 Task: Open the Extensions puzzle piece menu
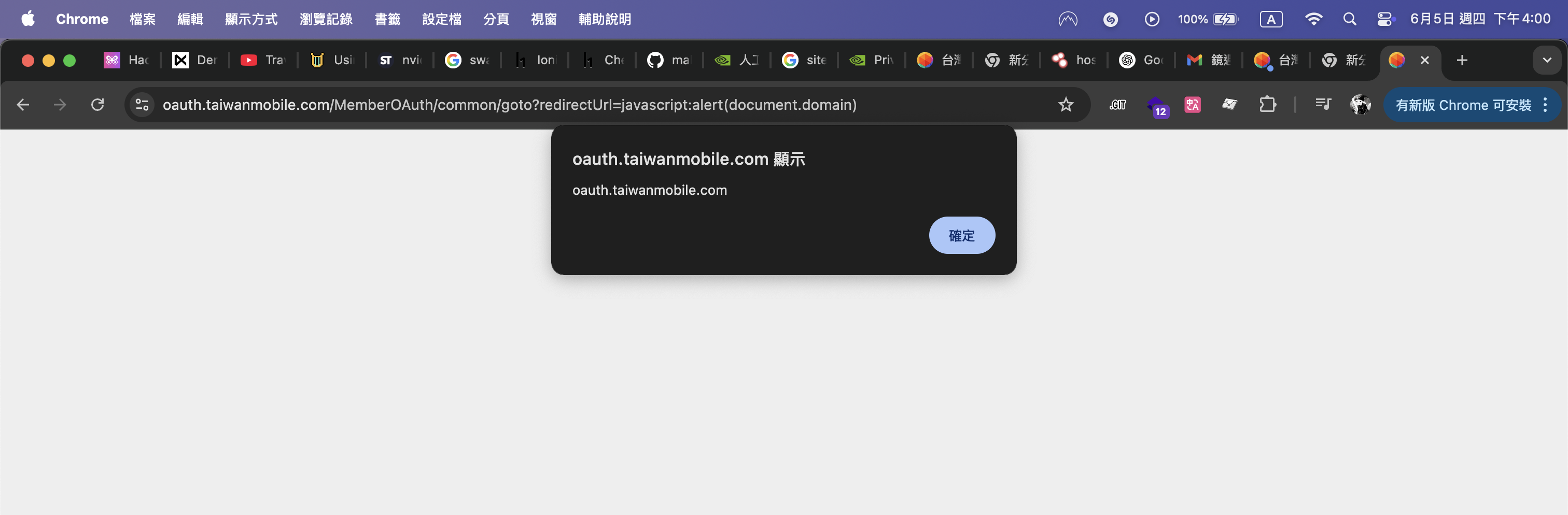(1267, 105)
